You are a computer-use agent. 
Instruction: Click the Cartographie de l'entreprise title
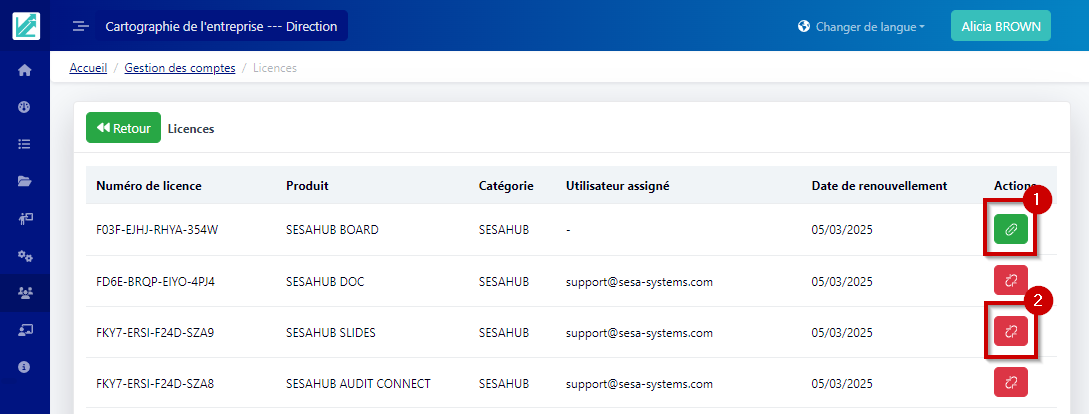[x=221, y=27]
